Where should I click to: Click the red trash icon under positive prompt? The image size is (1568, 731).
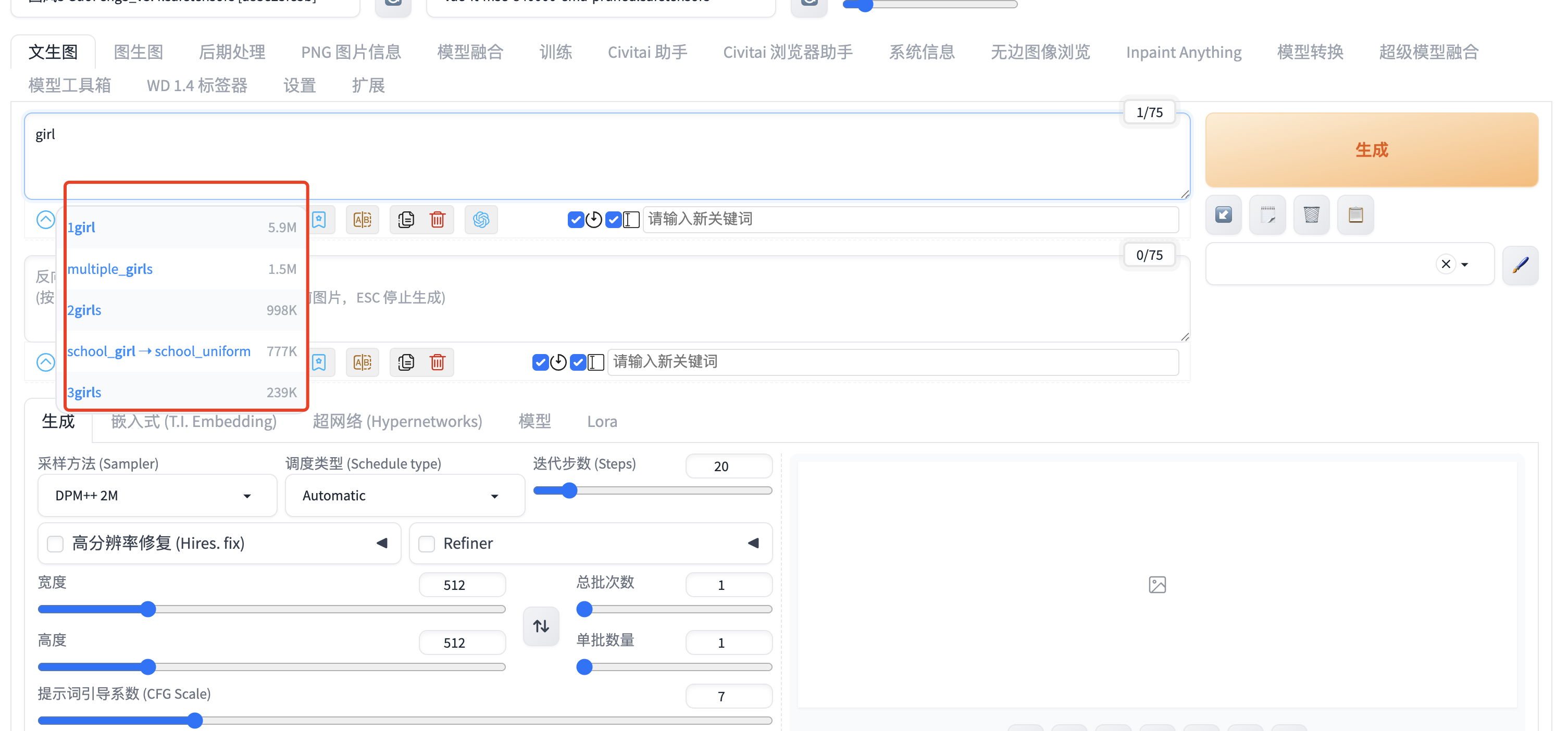(x=437, y=220)
